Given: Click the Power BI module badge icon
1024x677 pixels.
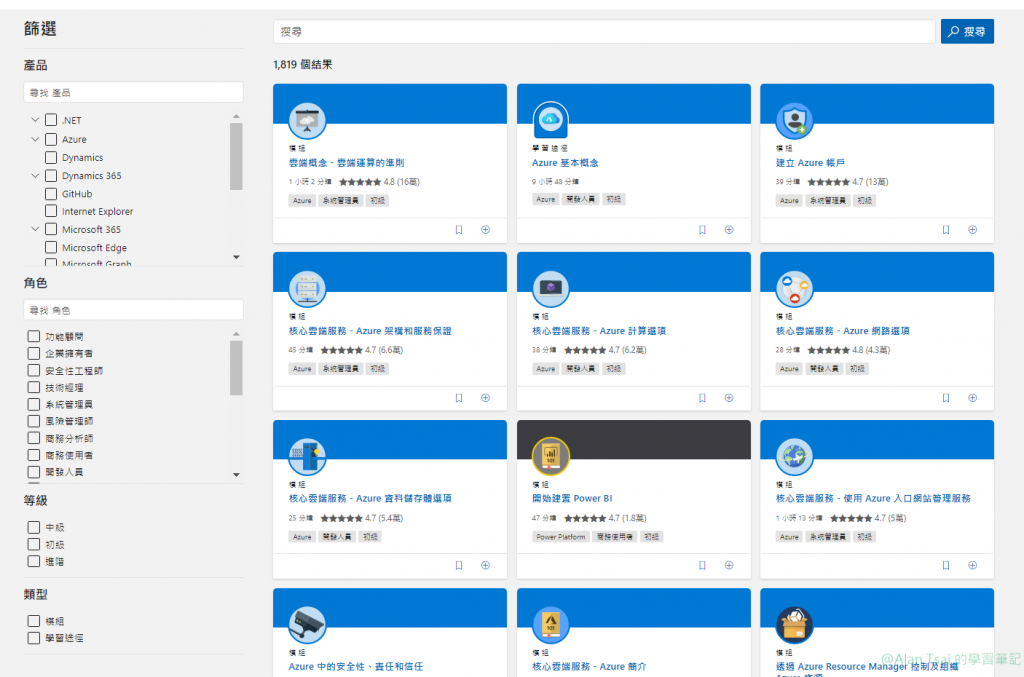Looking at the screenshot, I should [x=551, y=456].
